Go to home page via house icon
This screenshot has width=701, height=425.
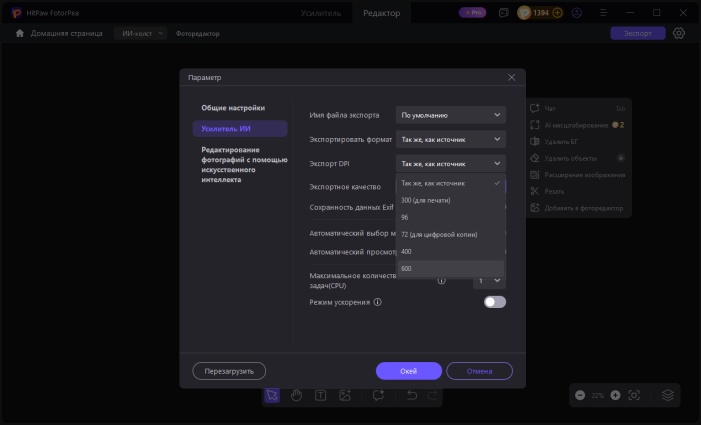click(20, 34)
